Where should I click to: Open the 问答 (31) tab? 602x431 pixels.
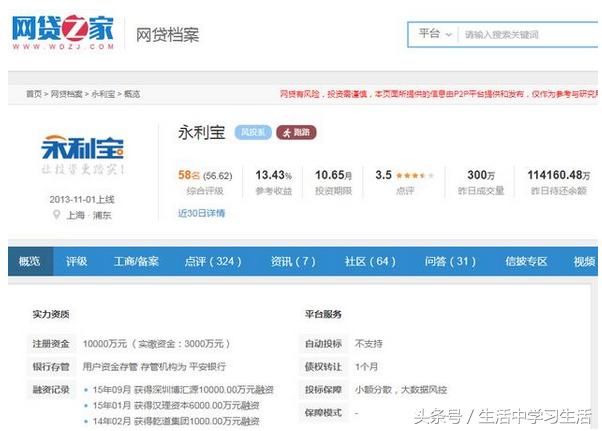coord(450,261)
